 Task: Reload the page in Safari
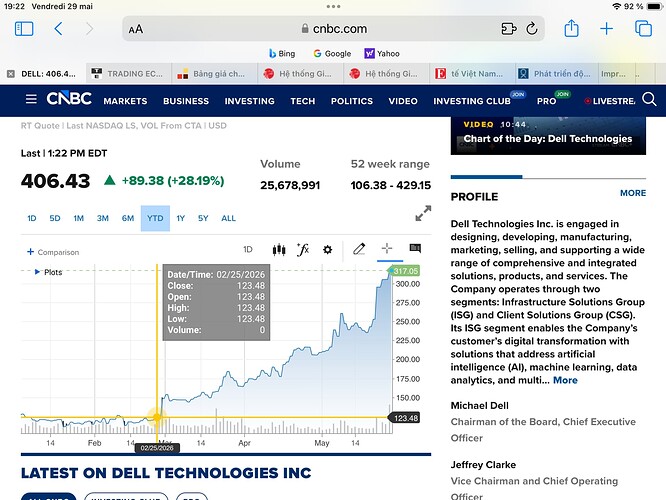pyautogui.click(x=532, y=28)
